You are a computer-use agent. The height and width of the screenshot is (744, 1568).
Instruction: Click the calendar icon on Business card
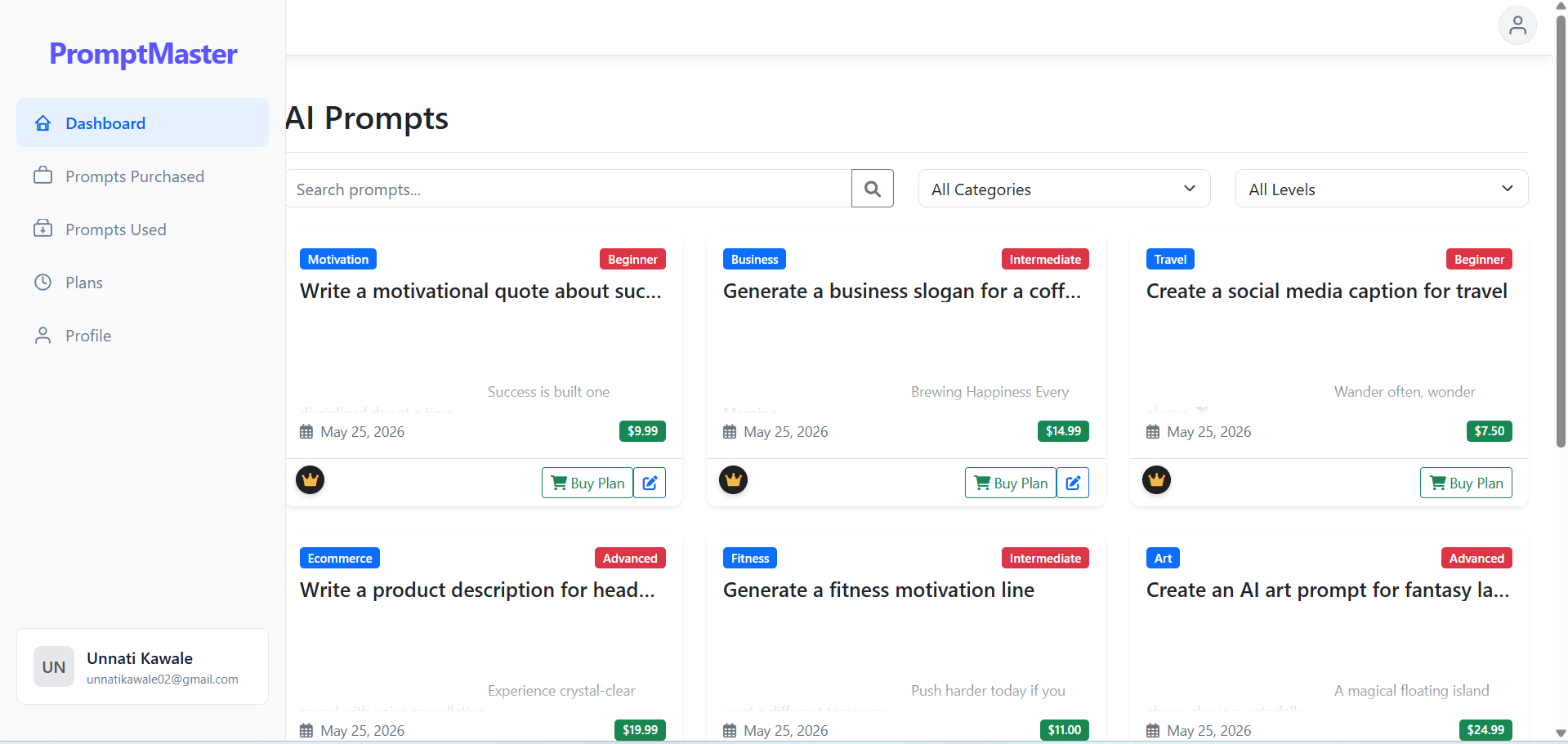click(730, 432)
